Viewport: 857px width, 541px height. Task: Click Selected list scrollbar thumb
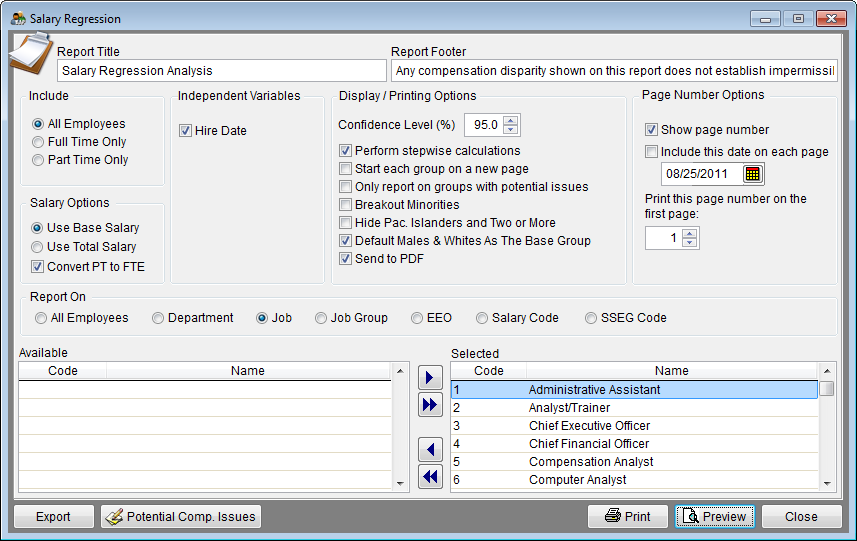tap(827, 389)
